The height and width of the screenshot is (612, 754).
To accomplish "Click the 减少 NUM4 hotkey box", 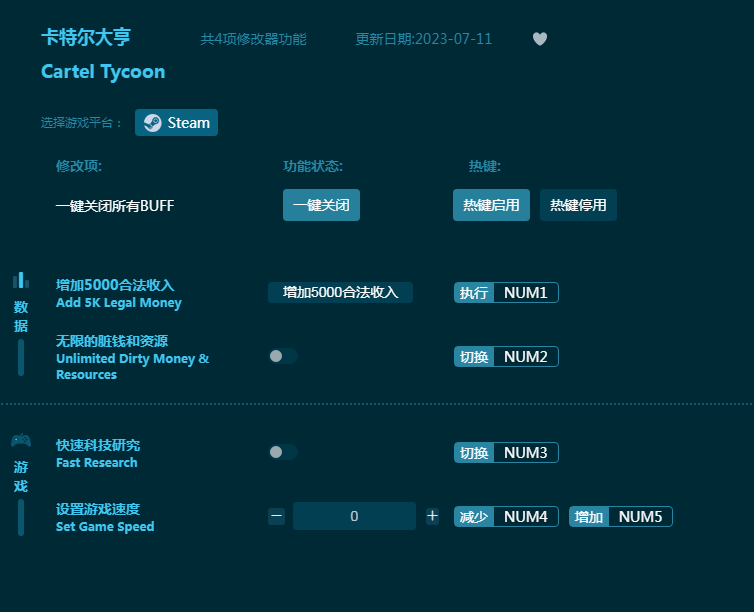I will pyautogui.click(x=506, y=516).
